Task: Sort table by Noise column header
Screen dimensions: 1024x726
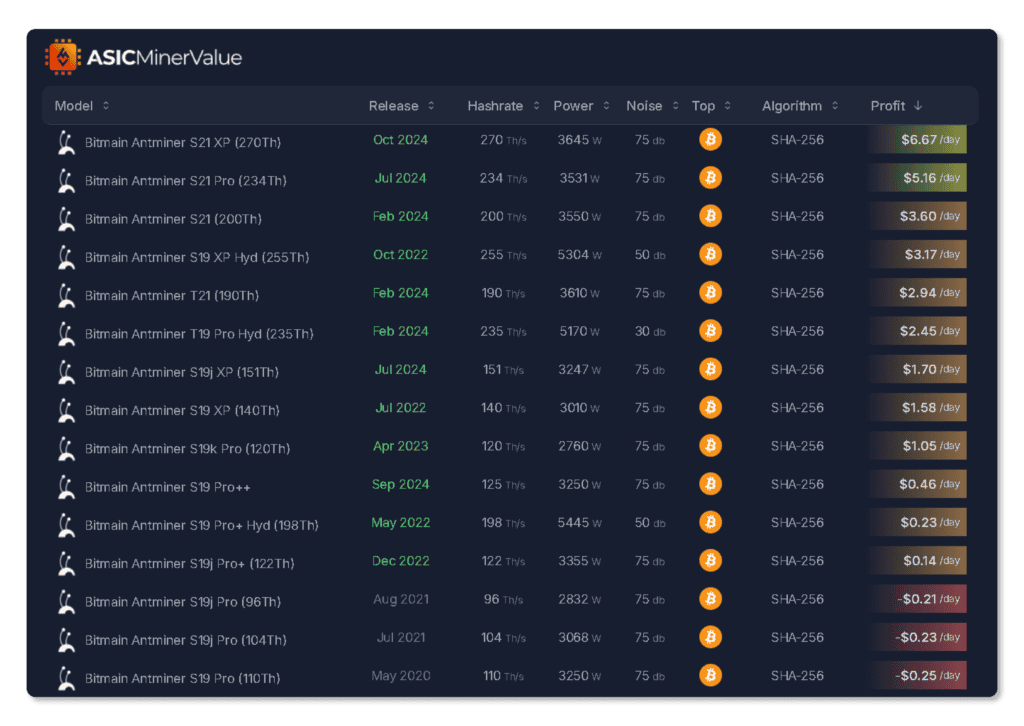Action: pos(652,106)
